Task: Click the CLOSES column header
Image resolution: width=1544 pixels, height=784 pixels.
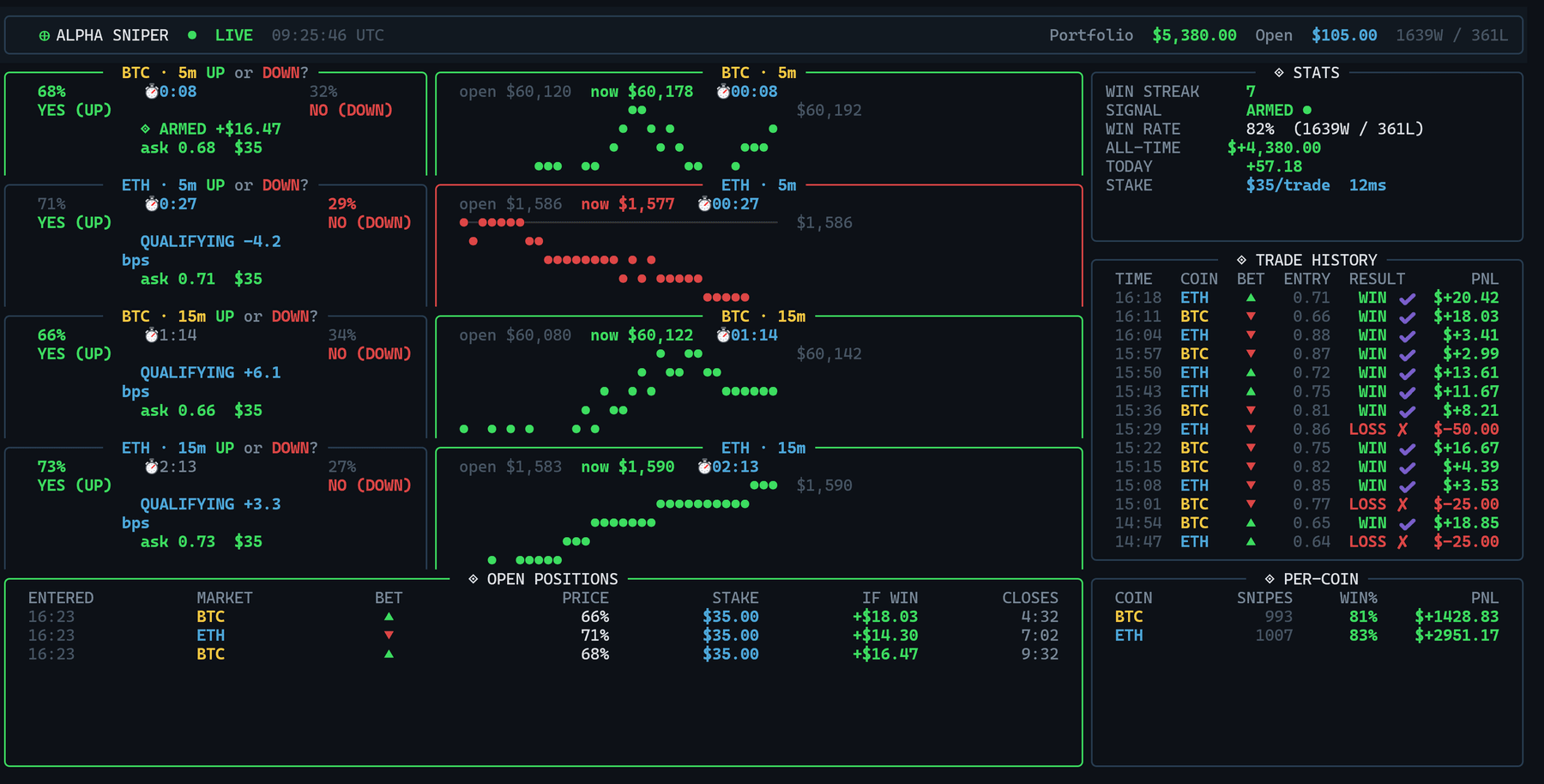Action: coord(1030,598)
